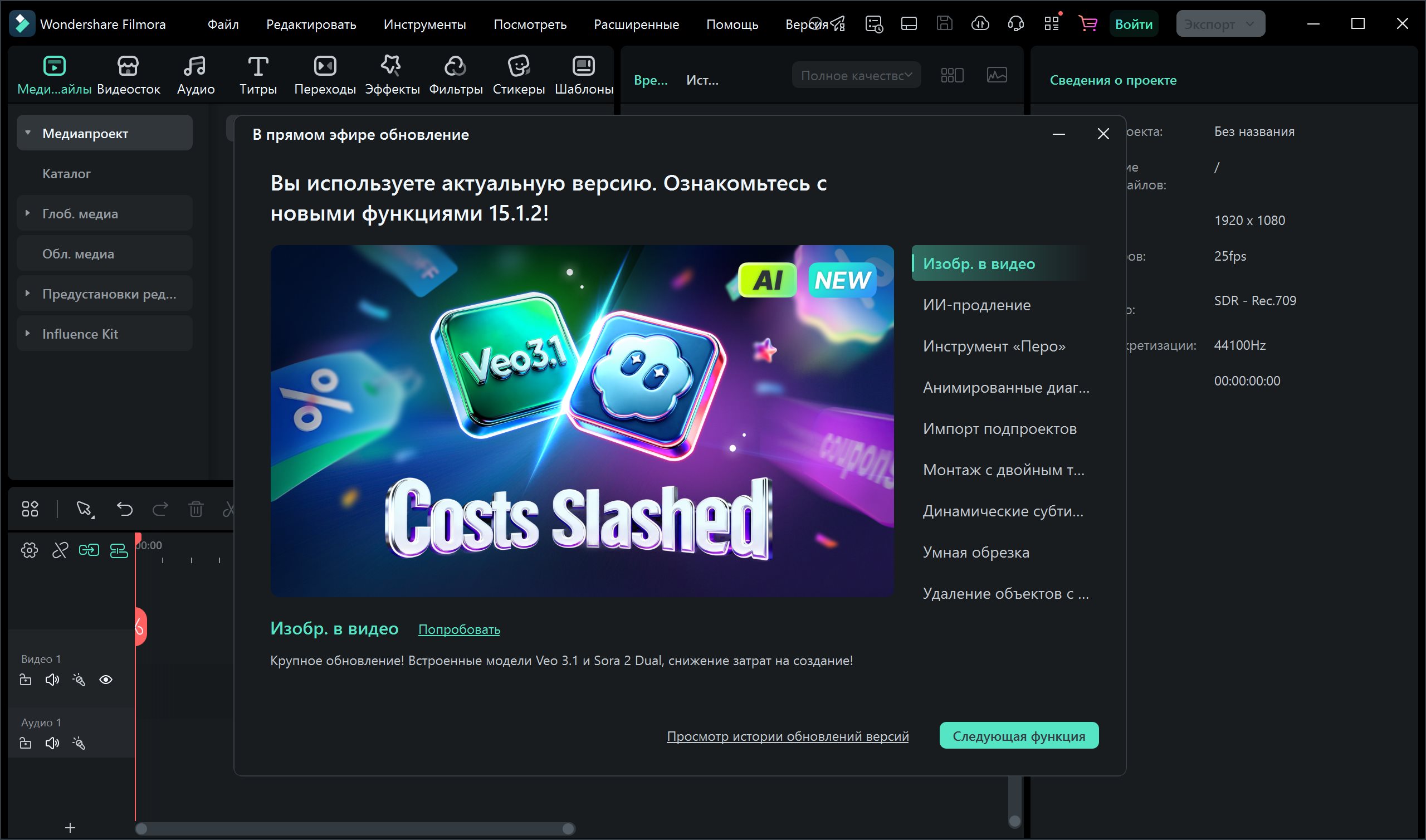Open the Transitions library
Viewport: 1426px width, 840px height.
point(325,74)
